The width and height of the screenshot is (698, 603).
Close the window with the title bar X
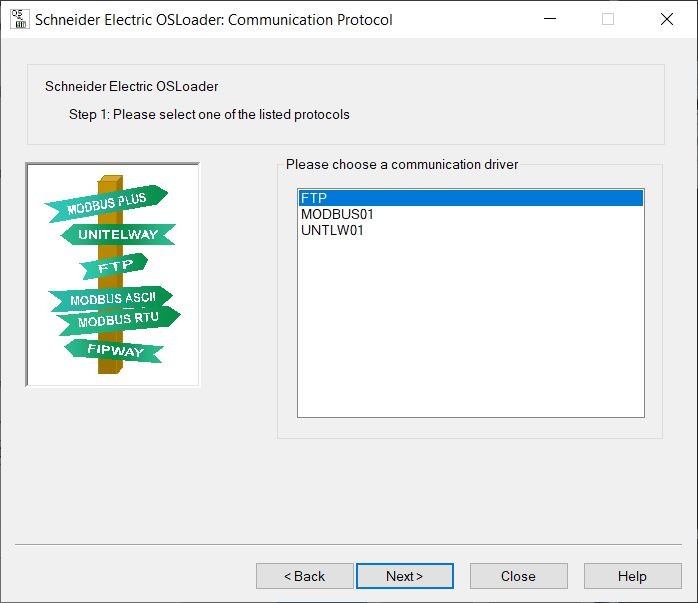667,19
